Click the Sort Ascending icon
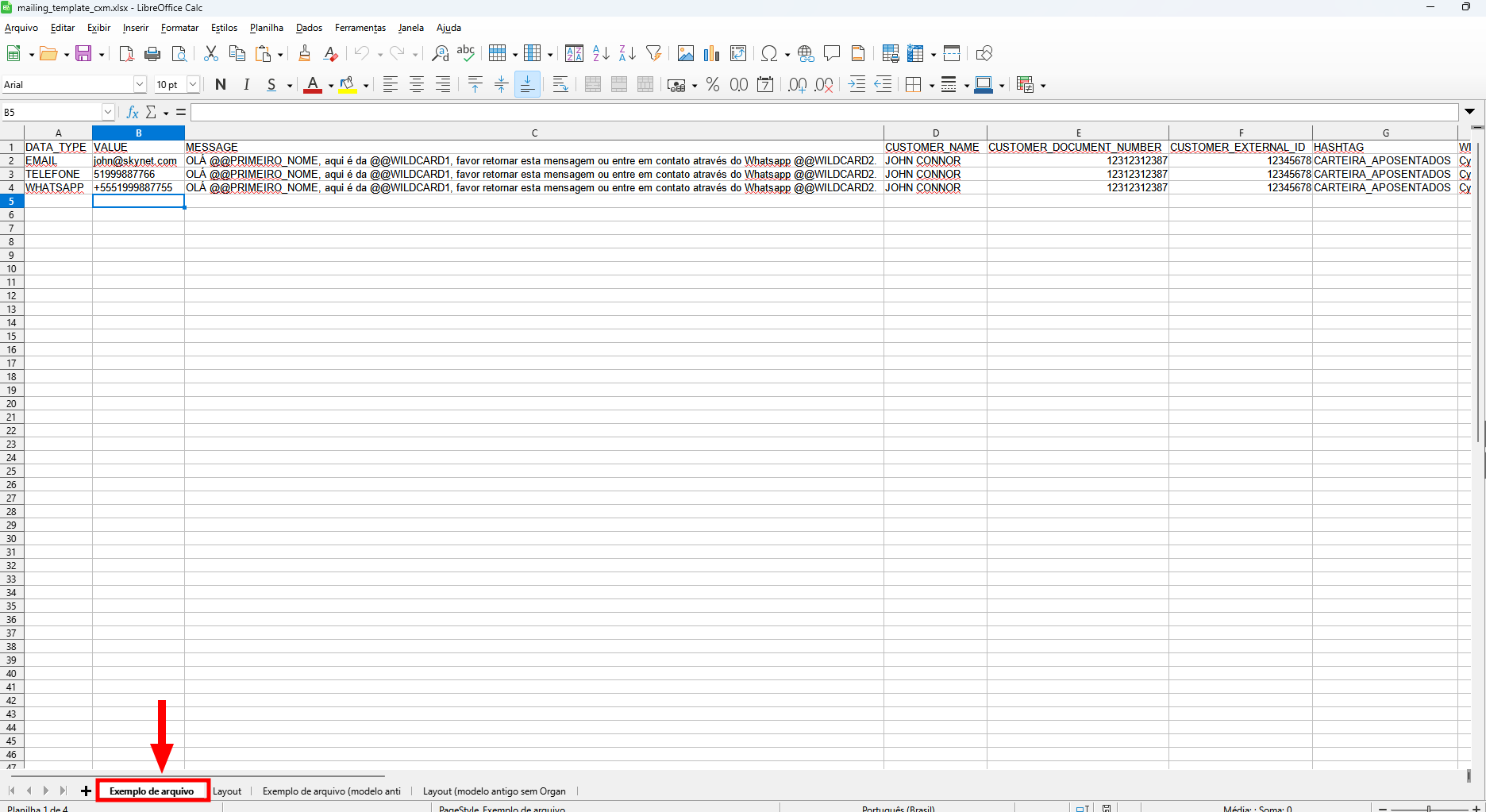The height and width of the screenshot is (812, 1486). [x=601, y=53]
